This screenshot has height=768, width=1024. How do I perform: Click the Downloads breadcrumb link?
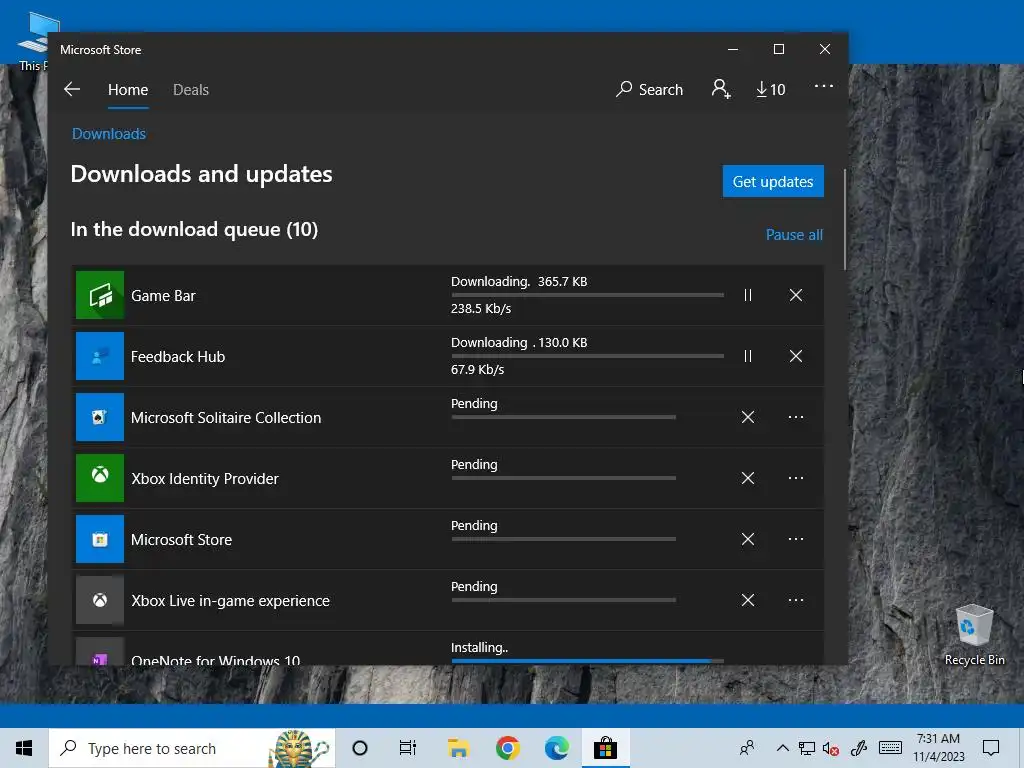(109, 134)
